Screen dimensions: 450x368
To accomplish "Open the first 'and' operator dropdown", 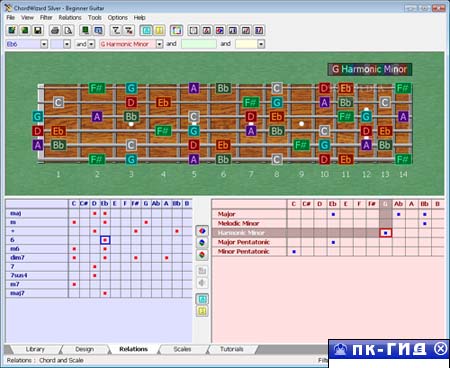I will coord(91,44).
